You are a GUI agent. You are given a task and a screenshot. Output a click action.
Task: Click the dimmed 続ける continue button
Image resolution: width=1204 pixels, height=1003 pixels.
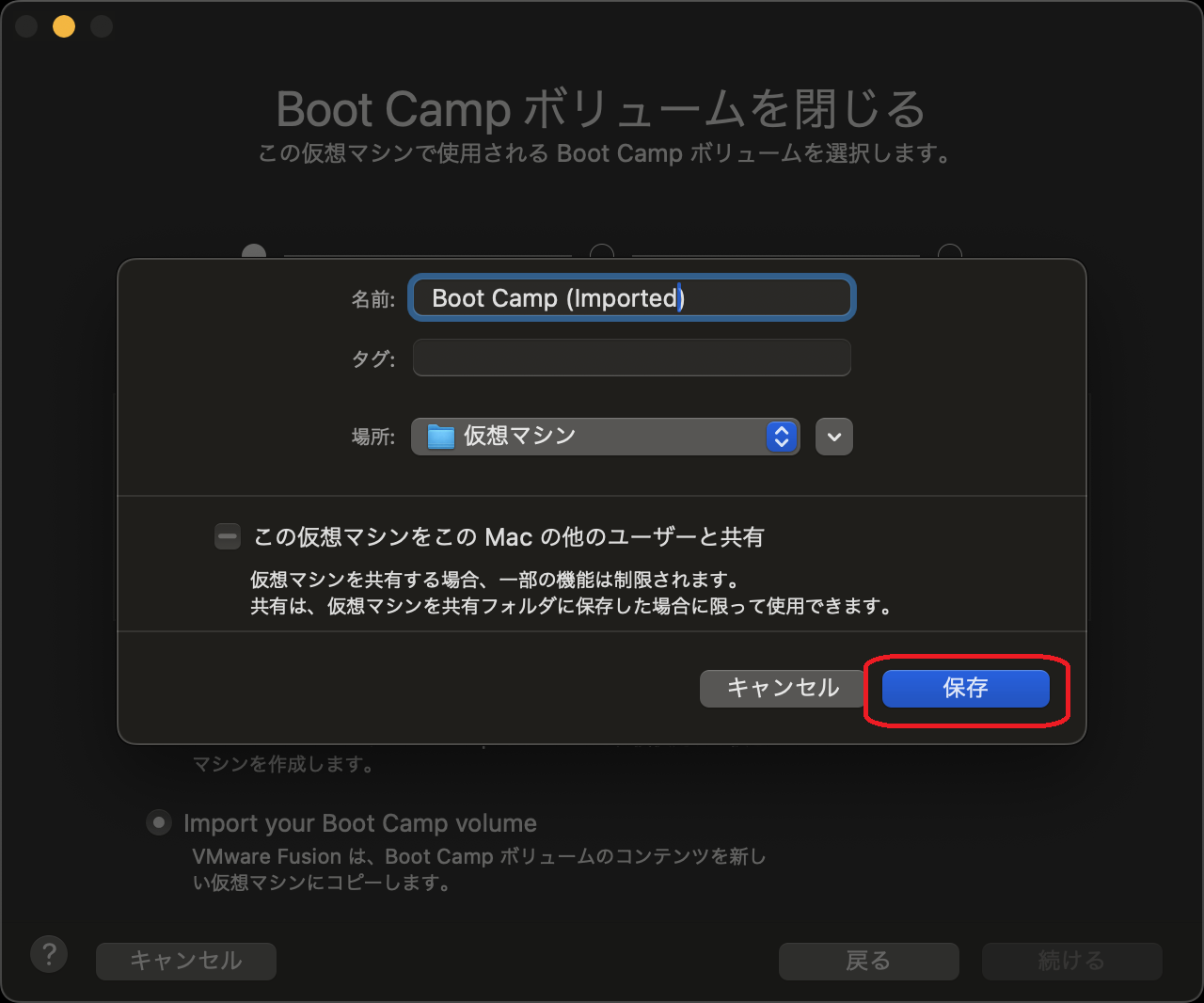(x=1071, y=961)
